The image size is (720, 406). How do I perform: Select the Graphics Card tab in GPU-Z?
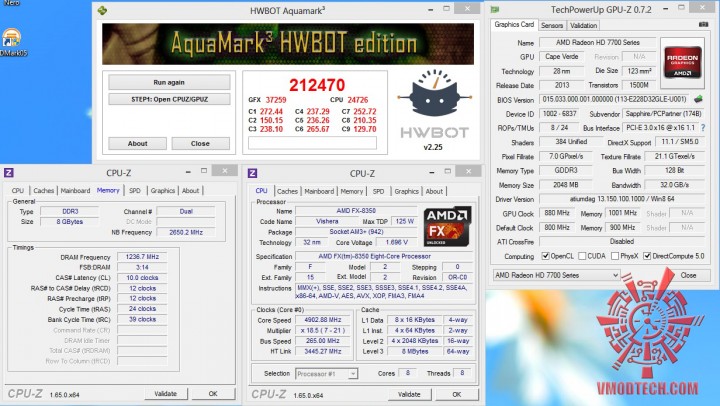(x=514, y=24)
